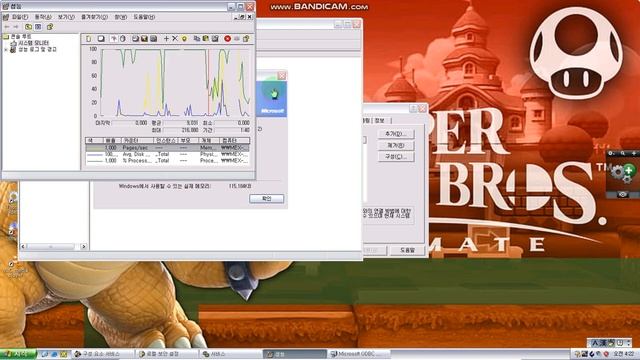Click 구성(C)... button in ODBC dialog
The width and height of the screenshot is (640, 360).
[x=396, y=157]
